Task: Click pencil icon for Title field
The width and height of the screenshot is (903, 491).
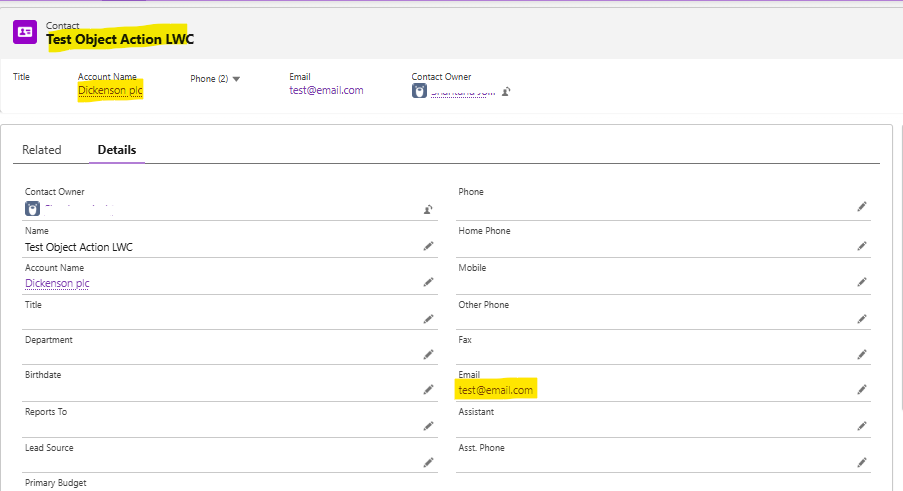Action: click(x=428, y=319)
